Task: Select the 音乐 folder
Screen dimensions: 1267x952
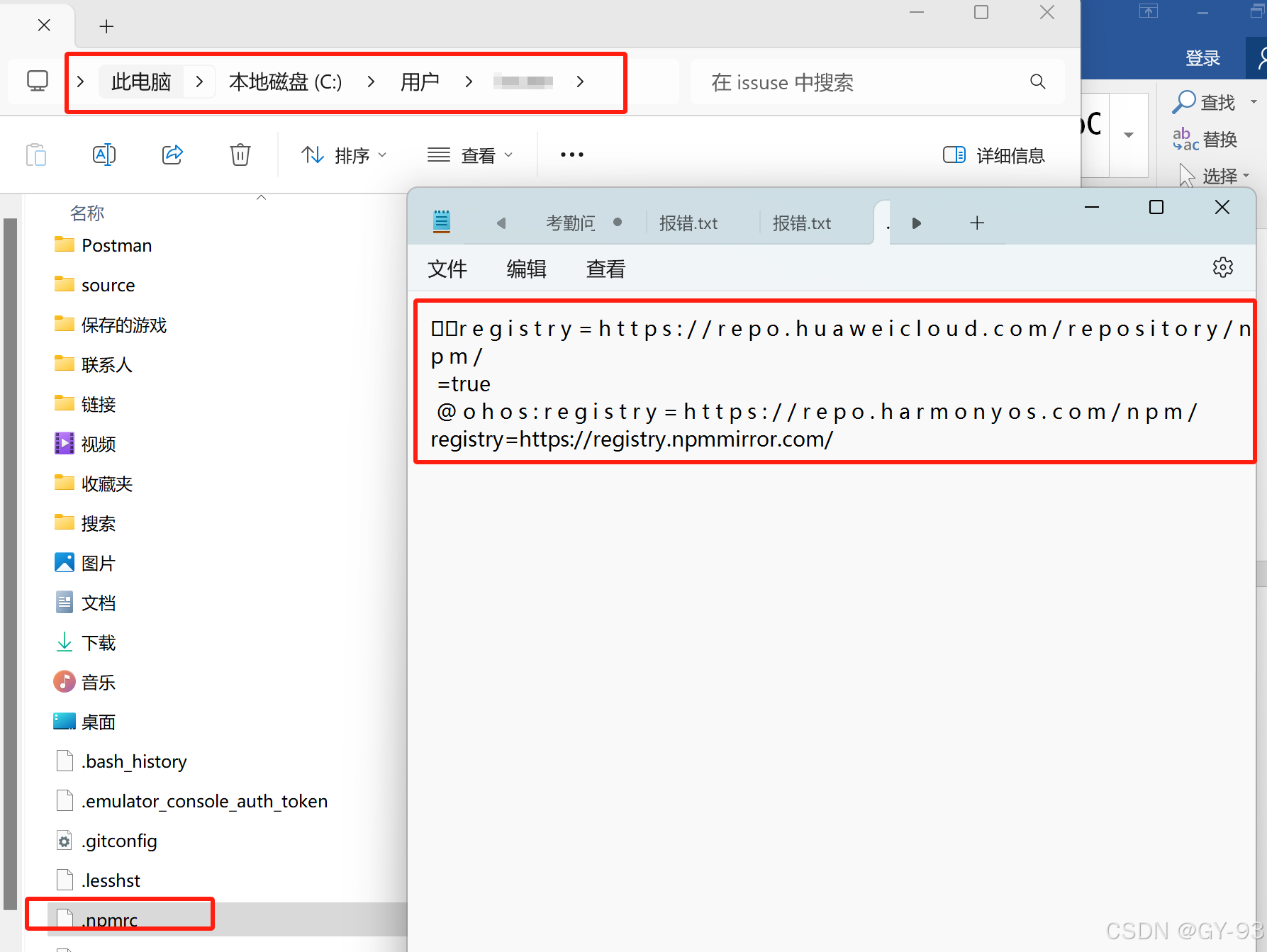Action: 85,682
